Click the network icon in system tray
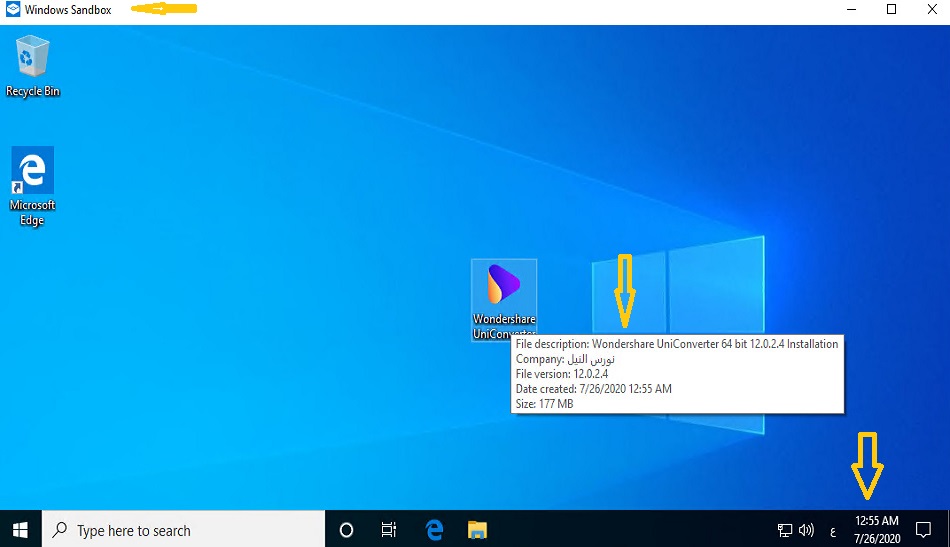The width and height of the screenshot is (950, 547). (786, 530)
